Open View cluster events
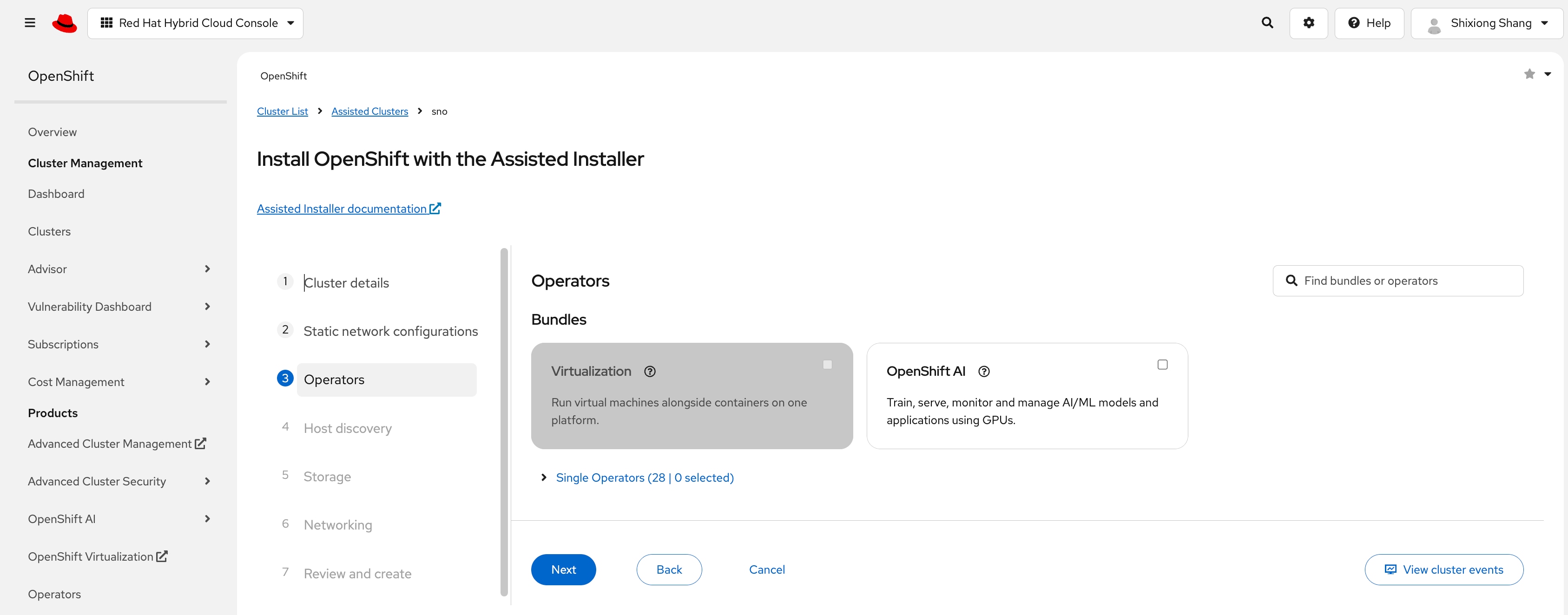This screenshot has width=1568, height=615. click(x=1444, y=569)
